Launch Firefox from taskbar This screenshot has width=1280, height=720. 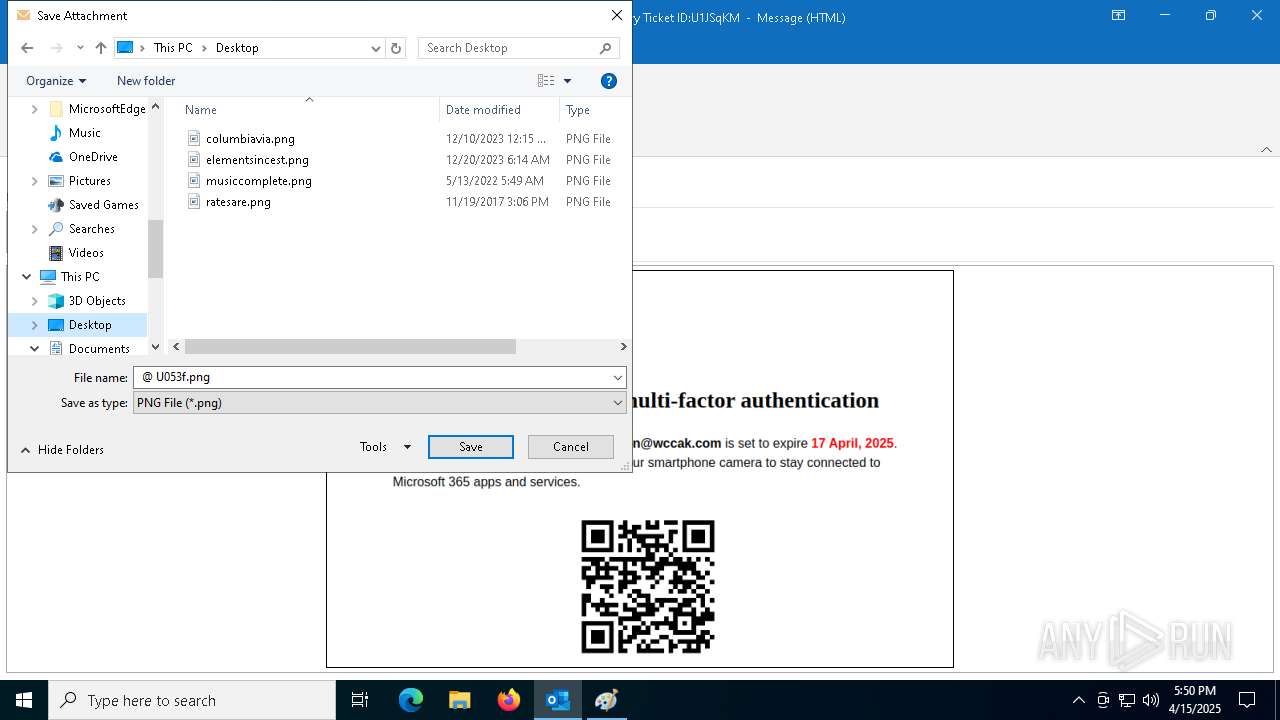point(509,700)
